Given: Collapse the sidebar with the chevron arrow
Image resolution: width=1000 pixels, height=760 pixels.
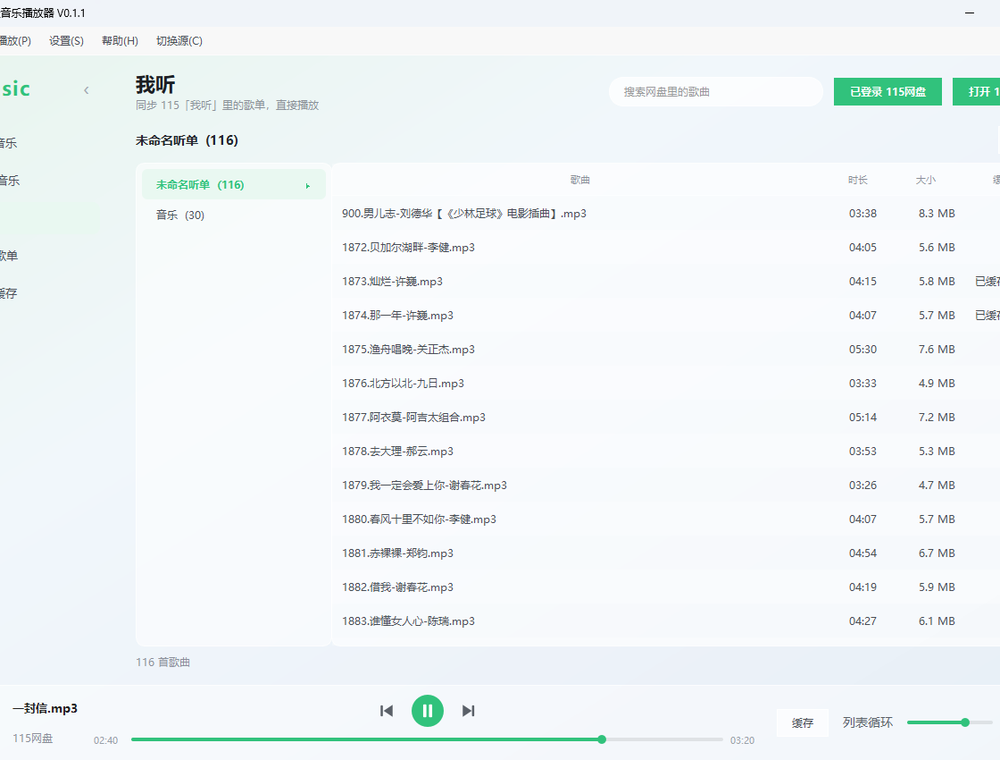Looking at the screenshot, I should [x=86, y=91].
